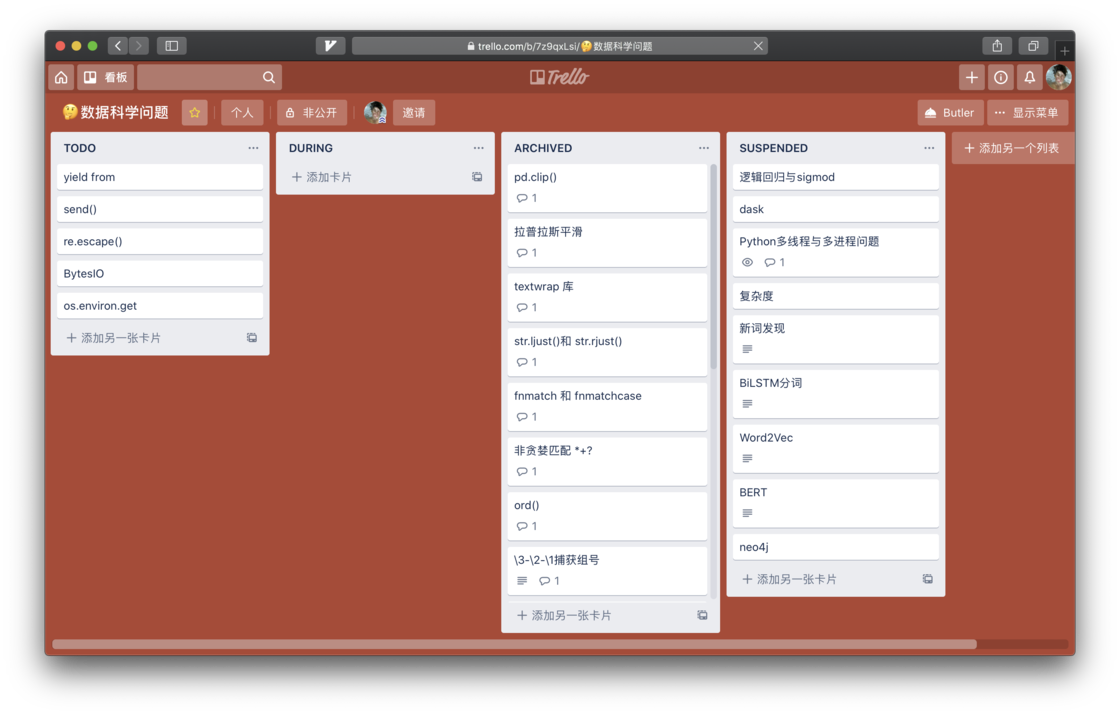Focus the header search field
This screenshot has width=1120, height=715.
point(209,77)
